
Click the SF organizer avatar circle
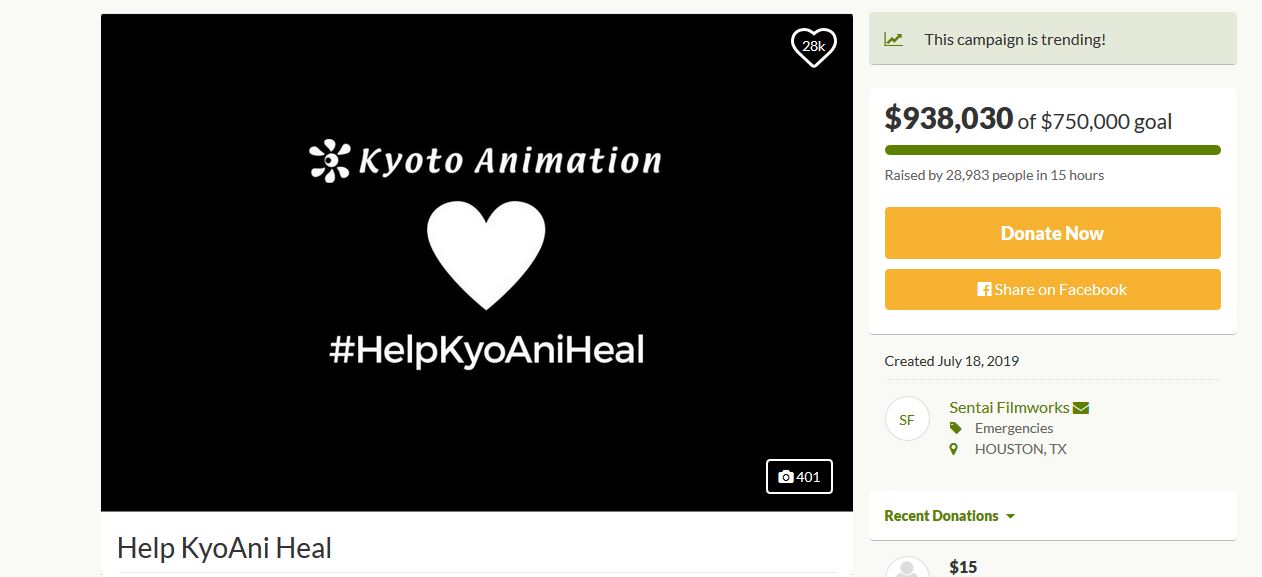click(x=907, y=419)
